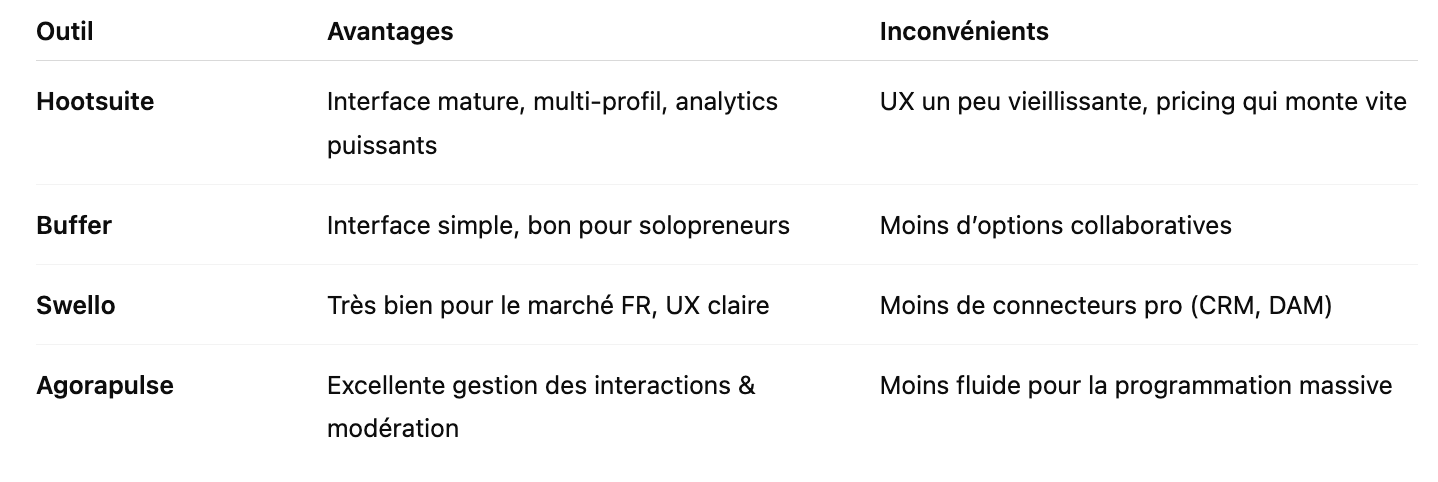This screenshot has width=1438, height=482.
Task: Select the Agorapulse row label
Action: coord(105,385)
